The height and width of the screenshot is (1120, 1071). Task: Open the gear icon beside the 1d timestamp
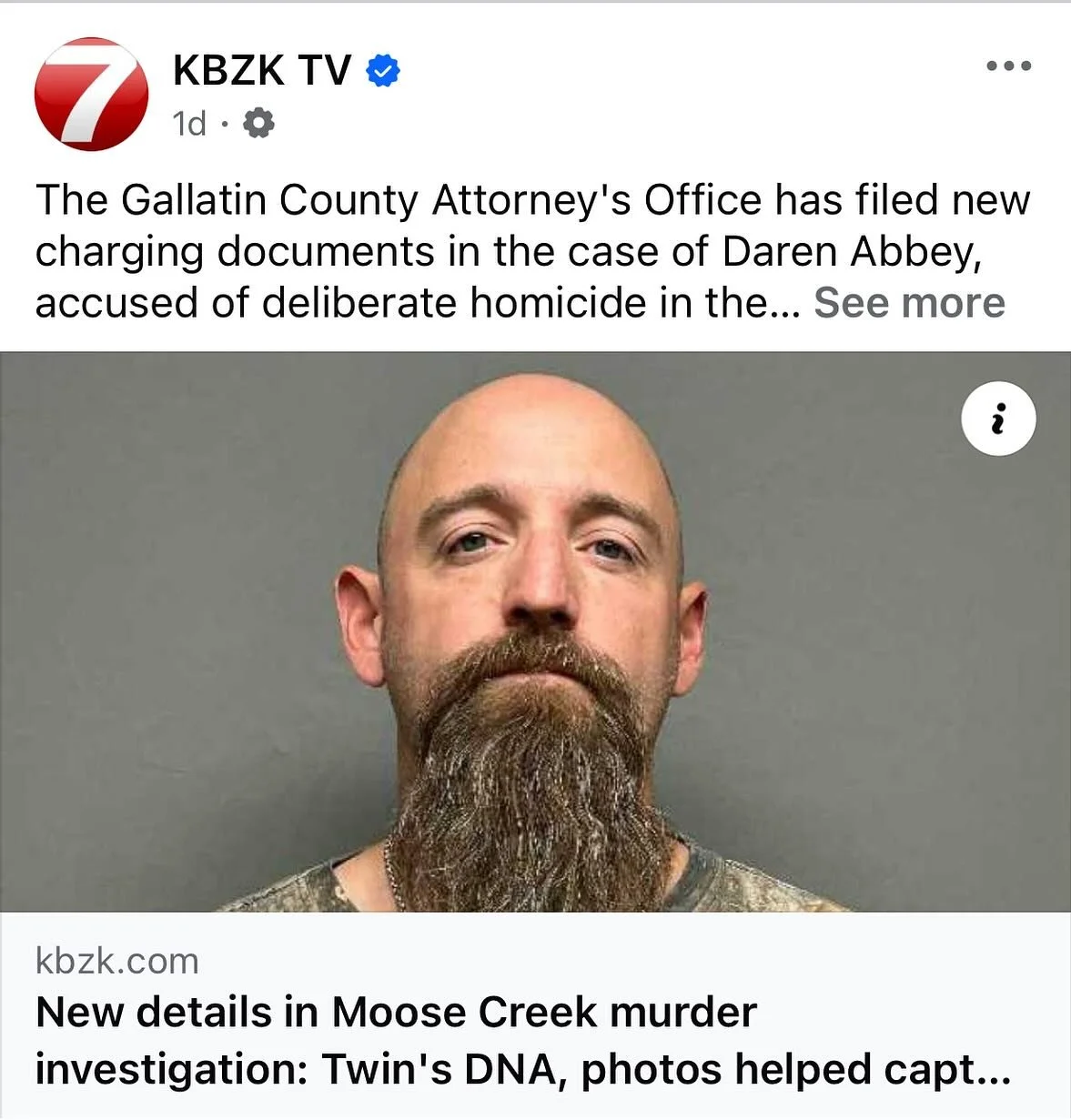click(x=259, y=123)
